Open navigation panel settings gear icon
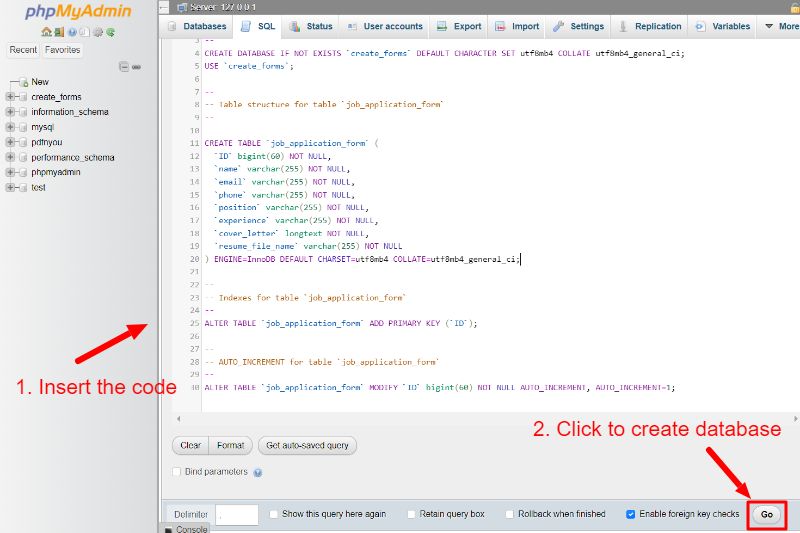 point(97,32)
